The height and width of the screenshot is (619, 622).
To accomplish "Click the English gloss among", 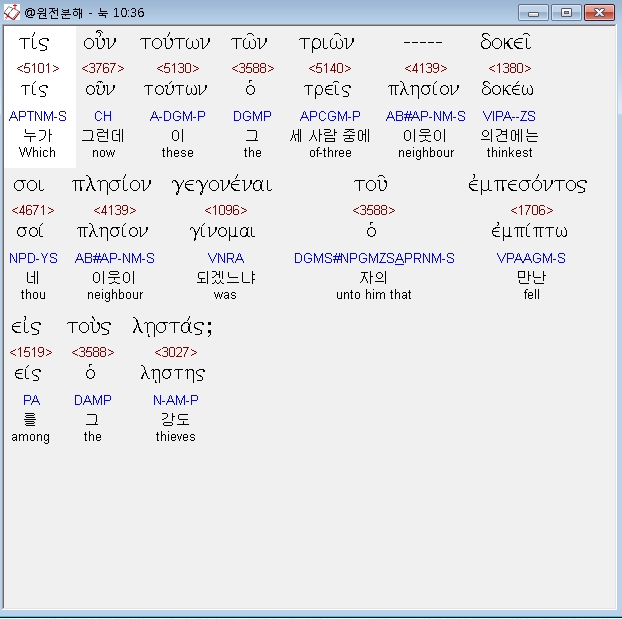I will (x=31, y=437).
